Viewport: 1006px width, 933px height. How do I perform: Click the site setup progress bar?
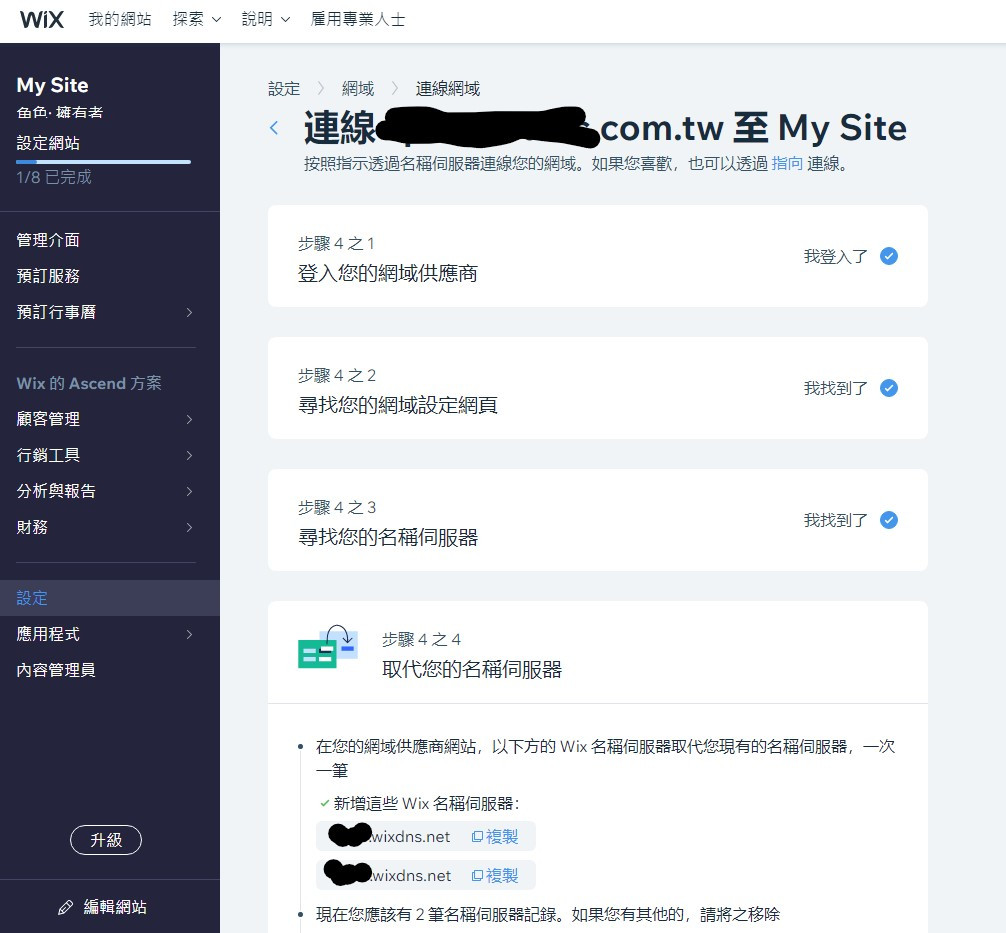point(103,162)
